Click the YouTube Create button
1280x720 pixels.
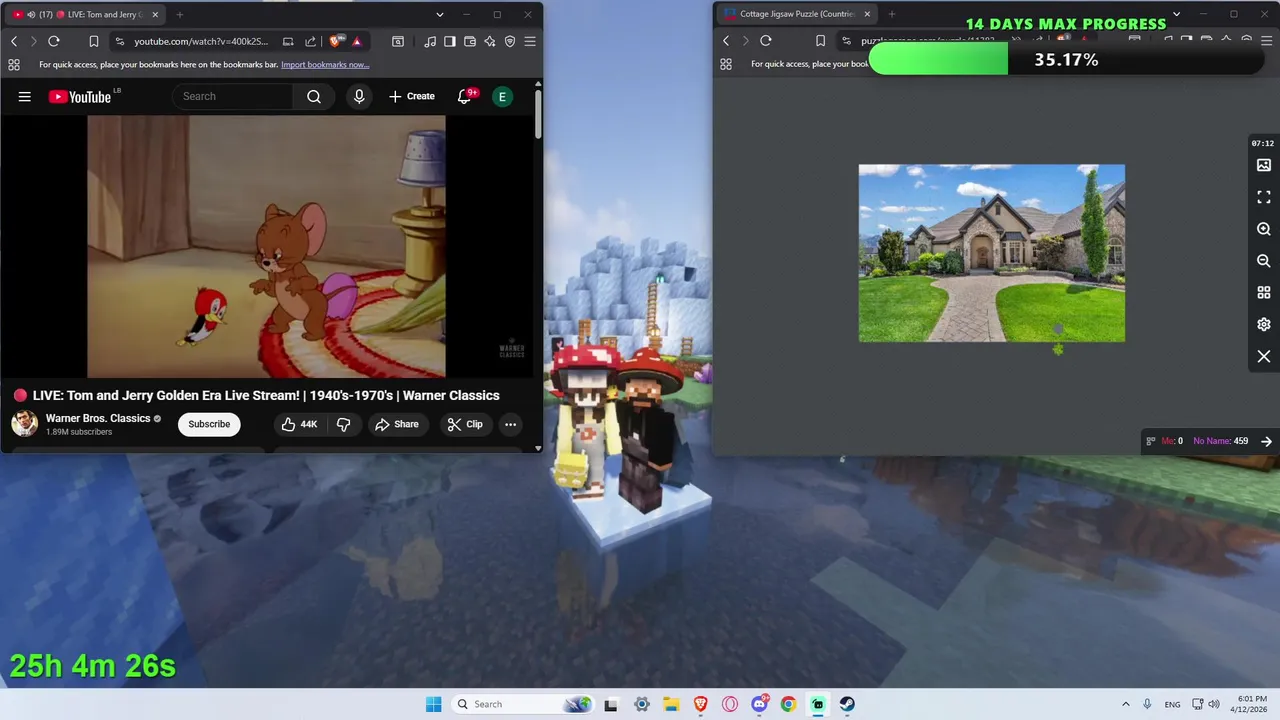(x=412, y=96)
